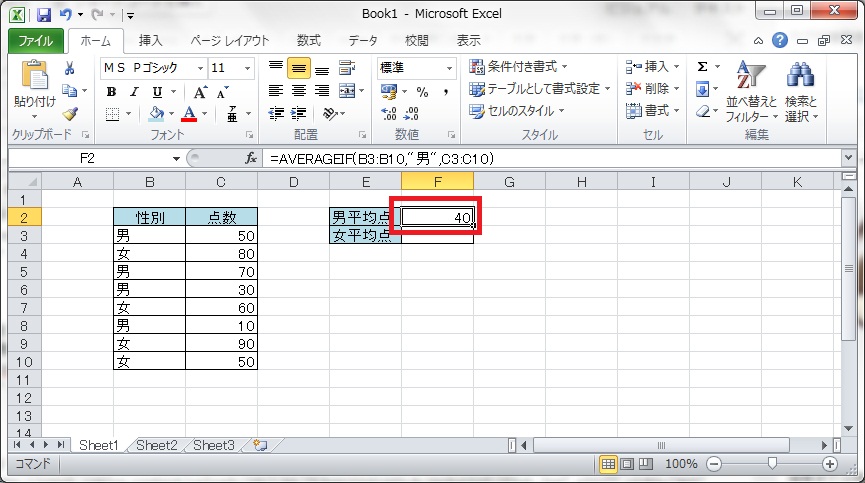Toggle center text alignment
Screen dimensions: 865x483
pos(298,91)
